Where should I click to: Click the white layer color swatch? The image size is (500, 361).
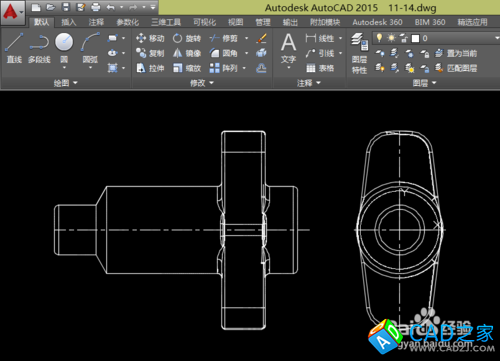(415, 39)
